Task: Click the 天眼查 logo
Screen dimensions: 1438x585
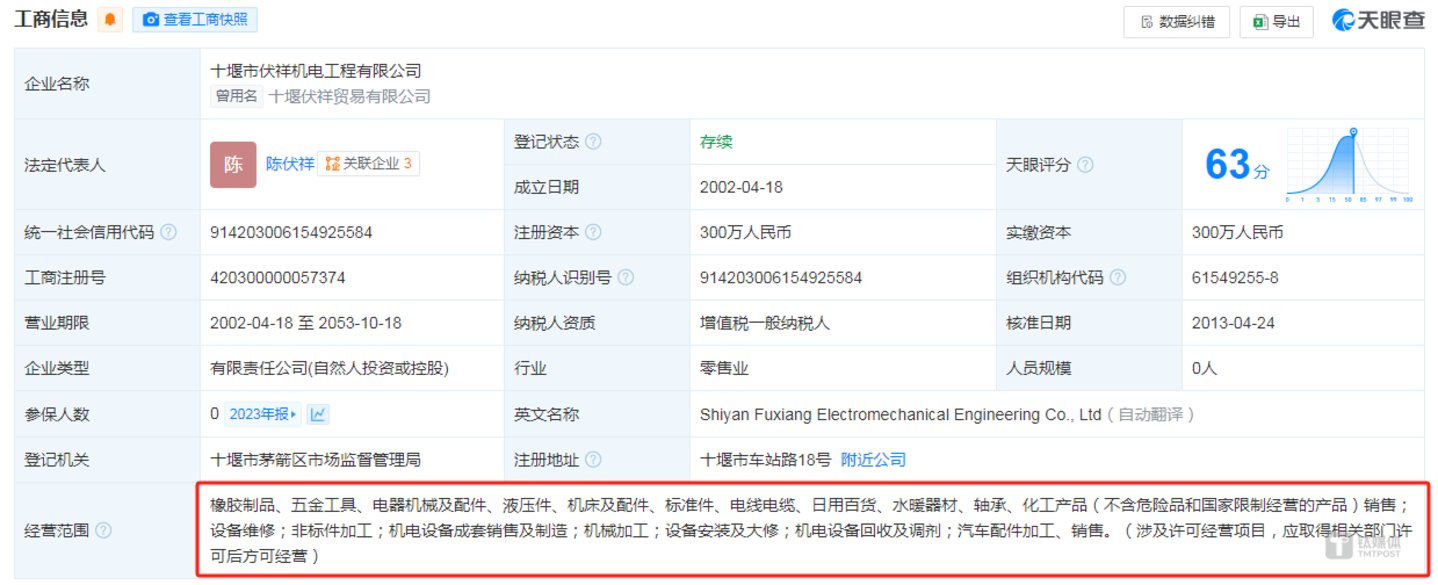Action: pyautogui.click(x=1377, y=21)
